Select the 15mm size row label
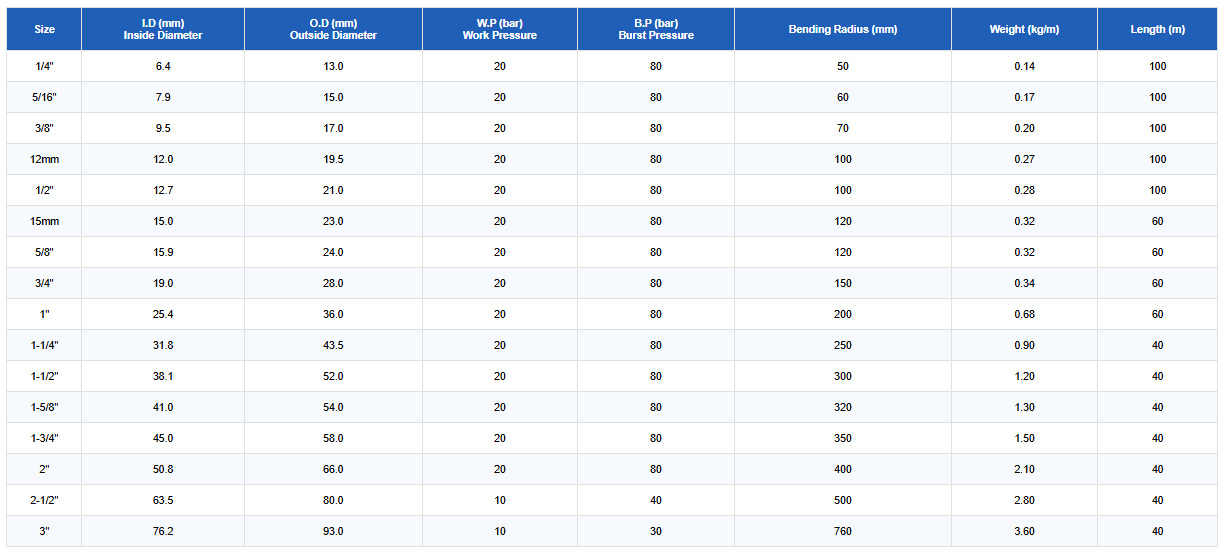 coord(44,221)
